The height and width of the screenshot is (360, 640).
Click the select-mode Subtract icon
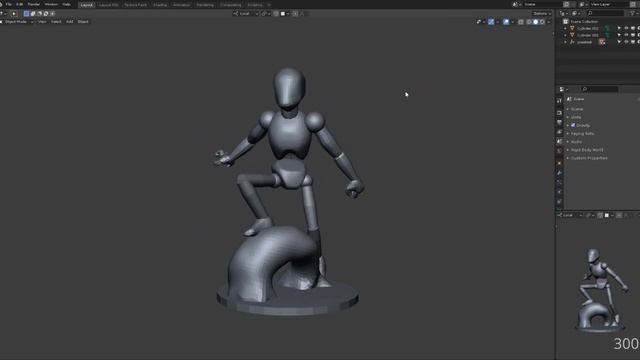(40, 13)
